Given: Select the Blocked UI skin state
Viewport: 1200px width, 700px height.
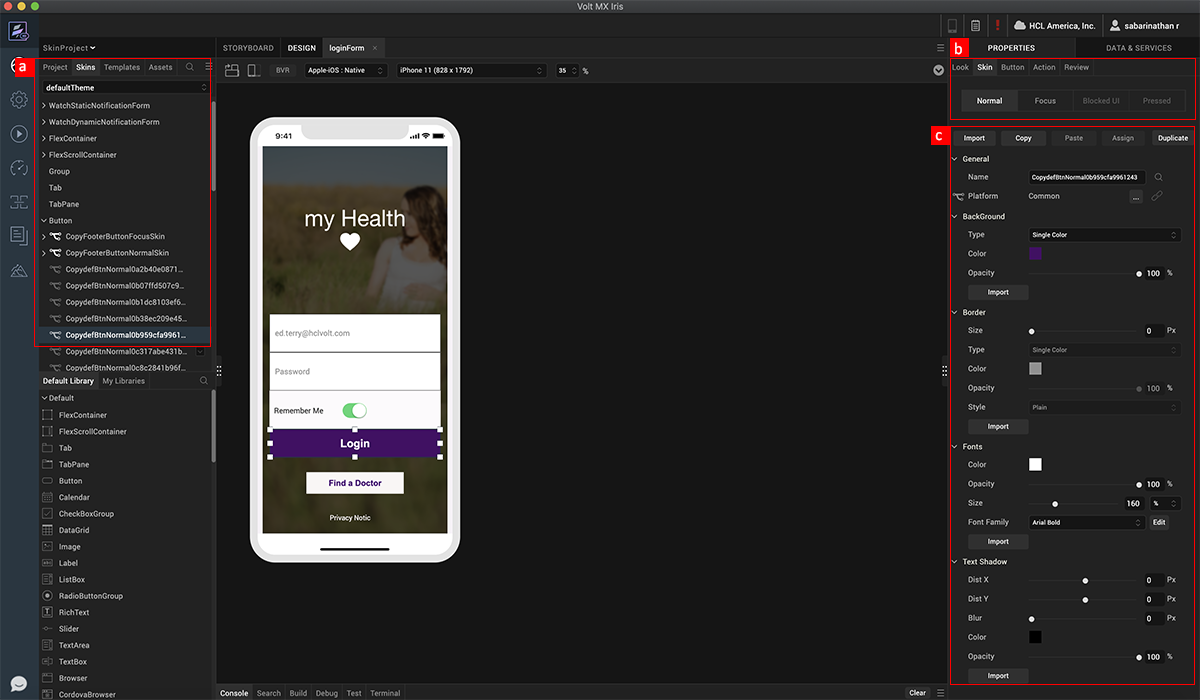Looking at the screenshot, I should click(x=1101, y=101).
